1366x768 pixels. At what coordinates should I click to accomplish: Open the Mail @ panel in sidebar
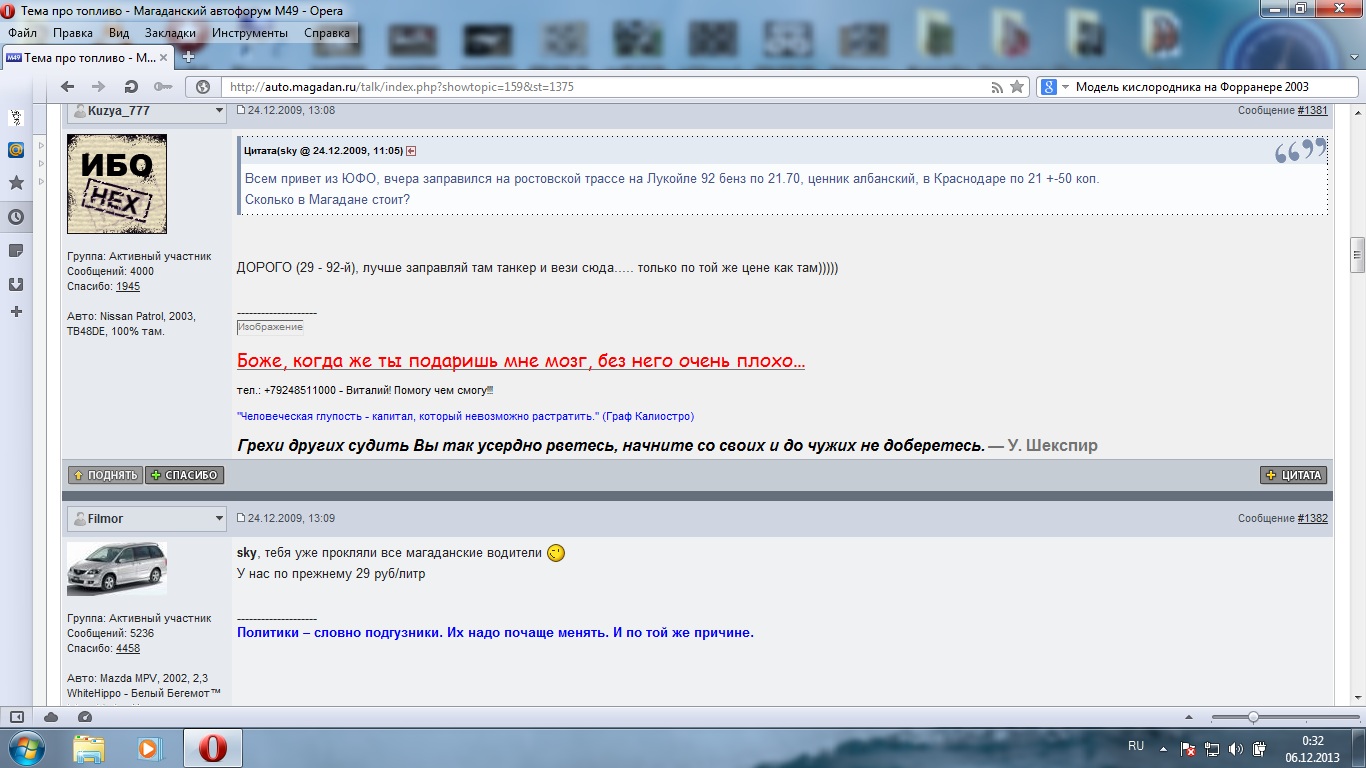[x=16, y=150]
